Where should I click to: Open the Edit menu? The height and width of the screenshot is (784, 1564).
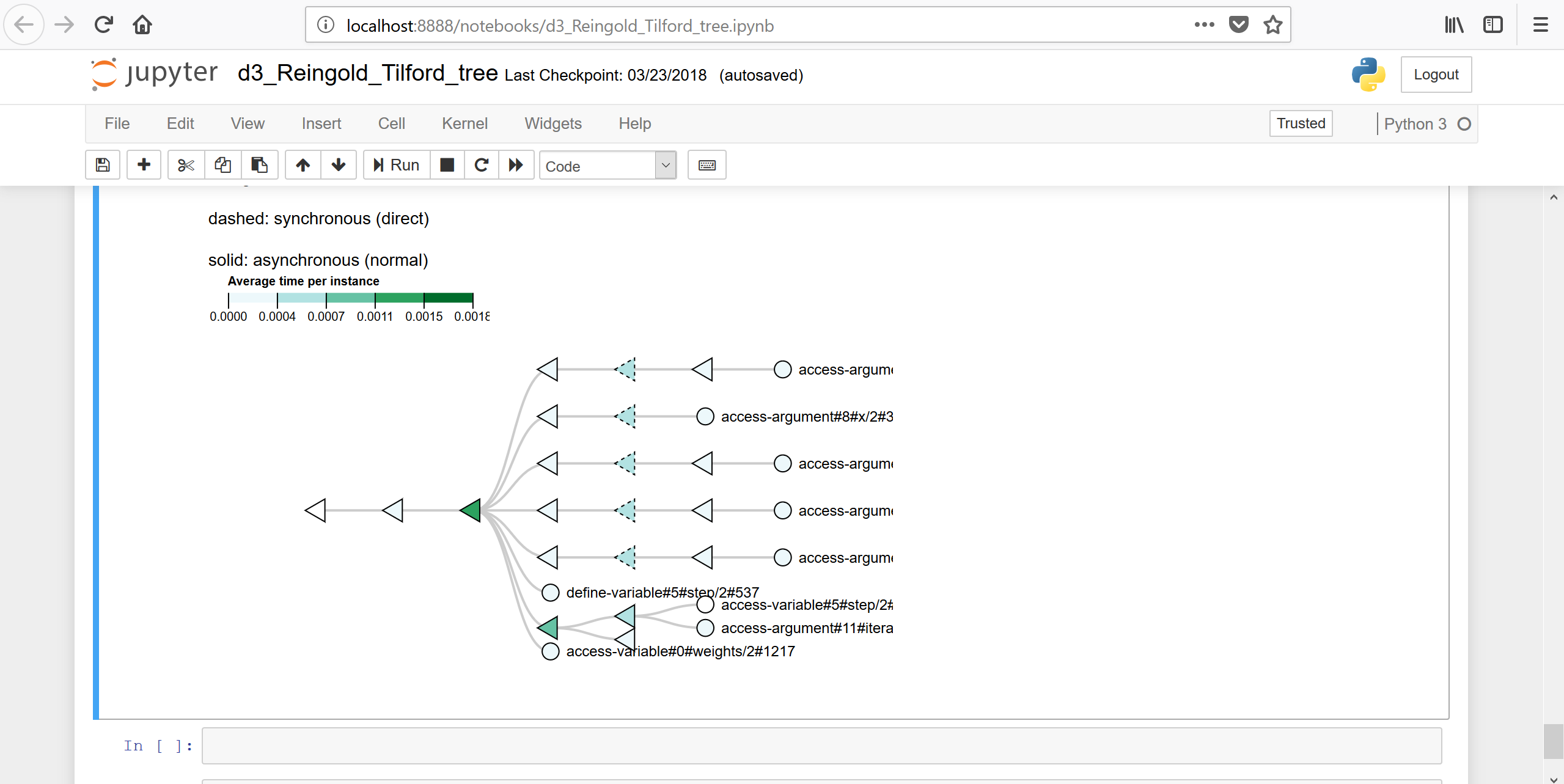pos(180,123)
